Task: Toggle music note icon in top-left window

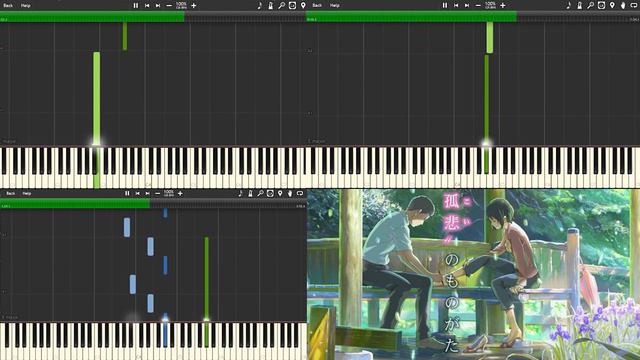Action: [260, 5]
